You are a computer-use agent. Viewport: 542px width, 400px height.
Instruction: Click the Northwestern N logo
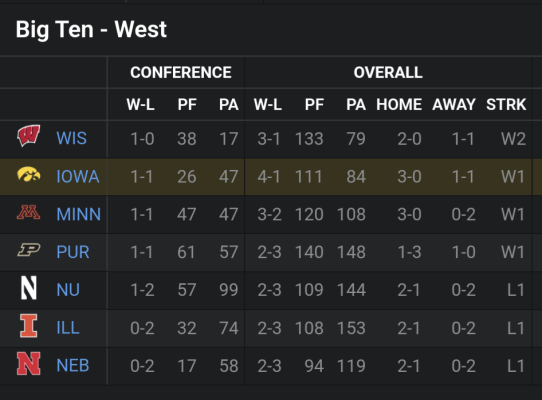point(29,288)
